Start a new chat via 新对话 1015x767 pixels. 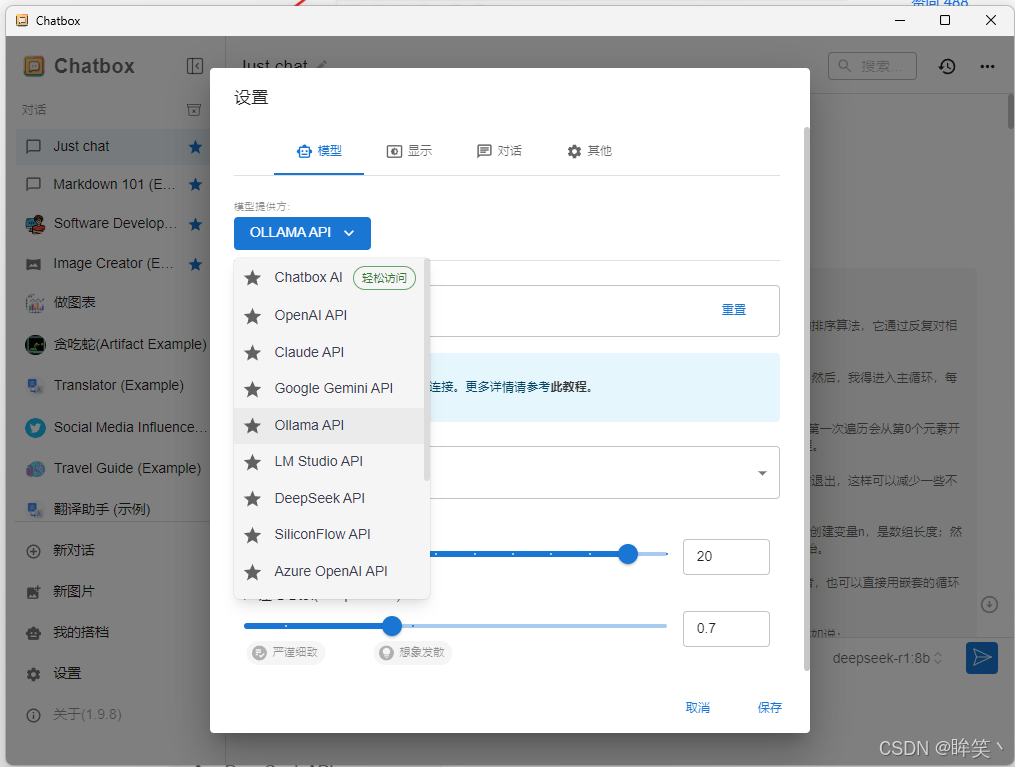(74, 551)
